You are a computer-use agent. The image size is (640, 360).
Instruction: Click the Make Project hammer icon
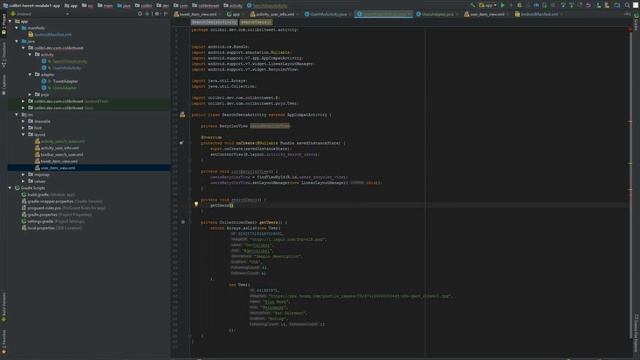(473, 5)
